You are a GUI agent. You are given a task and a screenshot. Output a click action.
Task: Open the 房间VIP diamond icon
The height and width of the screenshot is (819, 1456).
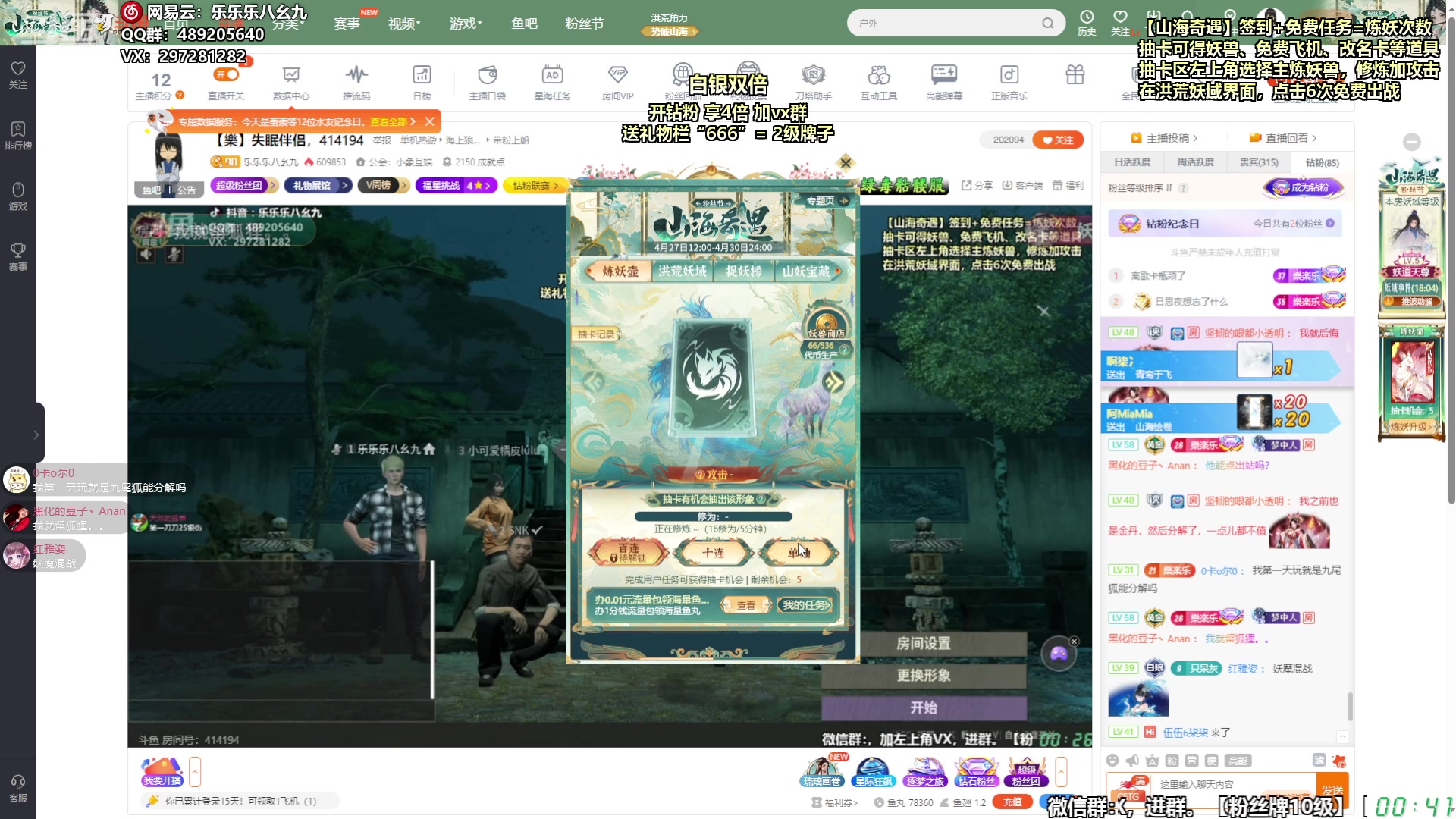(617, 82)
